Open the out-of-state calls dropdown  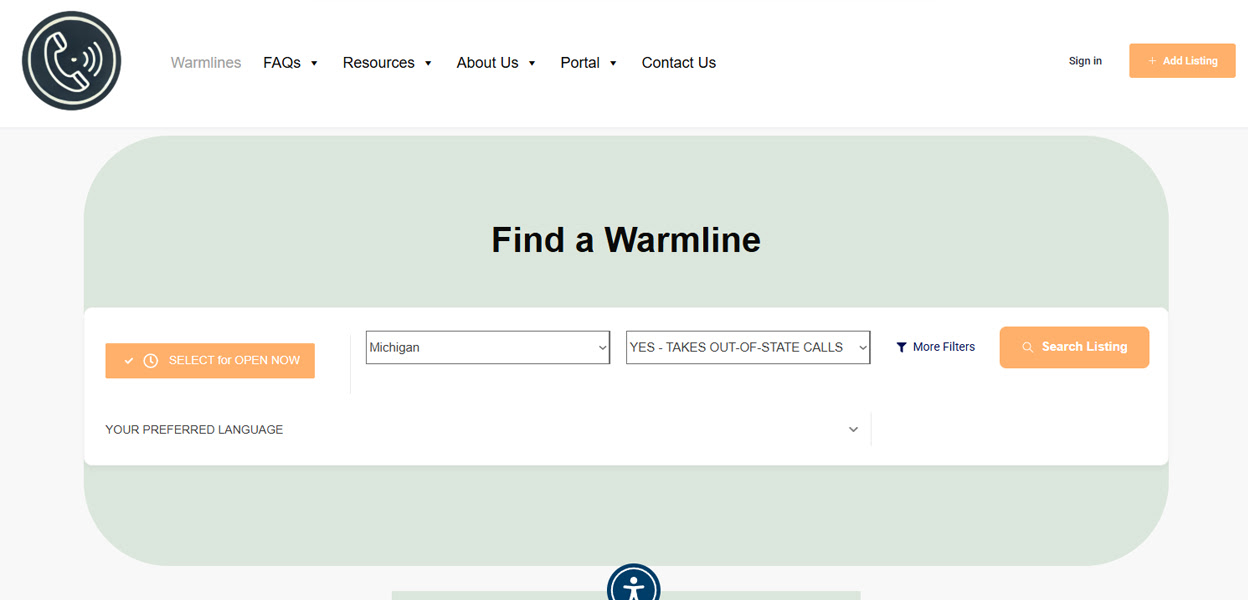tap(747, 347)
